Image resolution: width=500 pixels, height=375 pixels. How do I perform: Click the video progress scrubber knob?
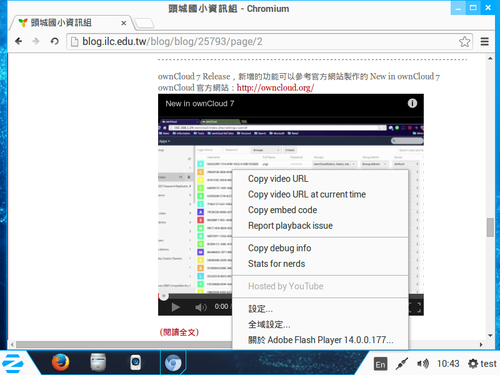tap(164, 296)
